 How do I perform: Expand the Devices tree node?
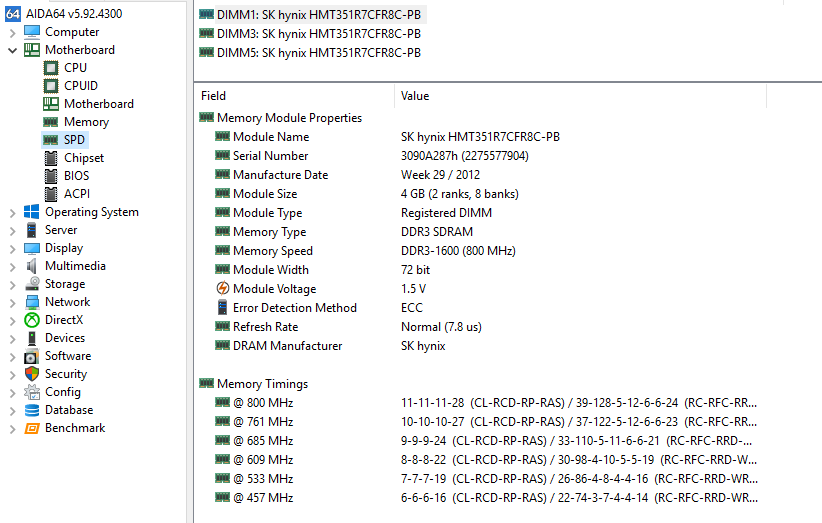click(13, 339)
